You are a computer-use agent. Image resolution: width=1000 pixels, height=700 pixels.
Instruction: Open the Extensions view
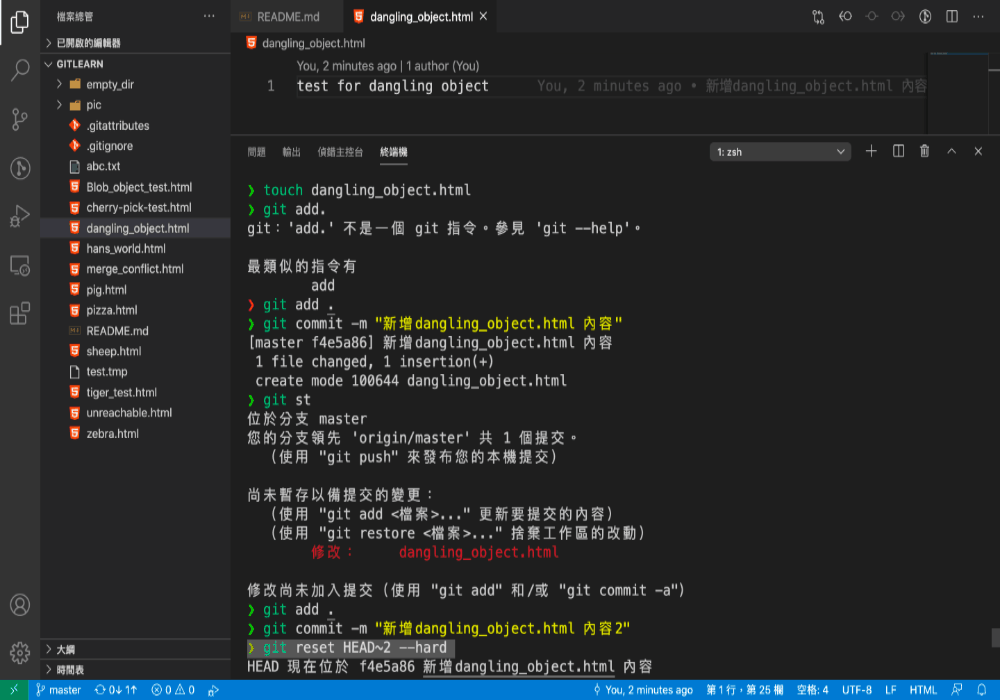[x=20, y=314]
